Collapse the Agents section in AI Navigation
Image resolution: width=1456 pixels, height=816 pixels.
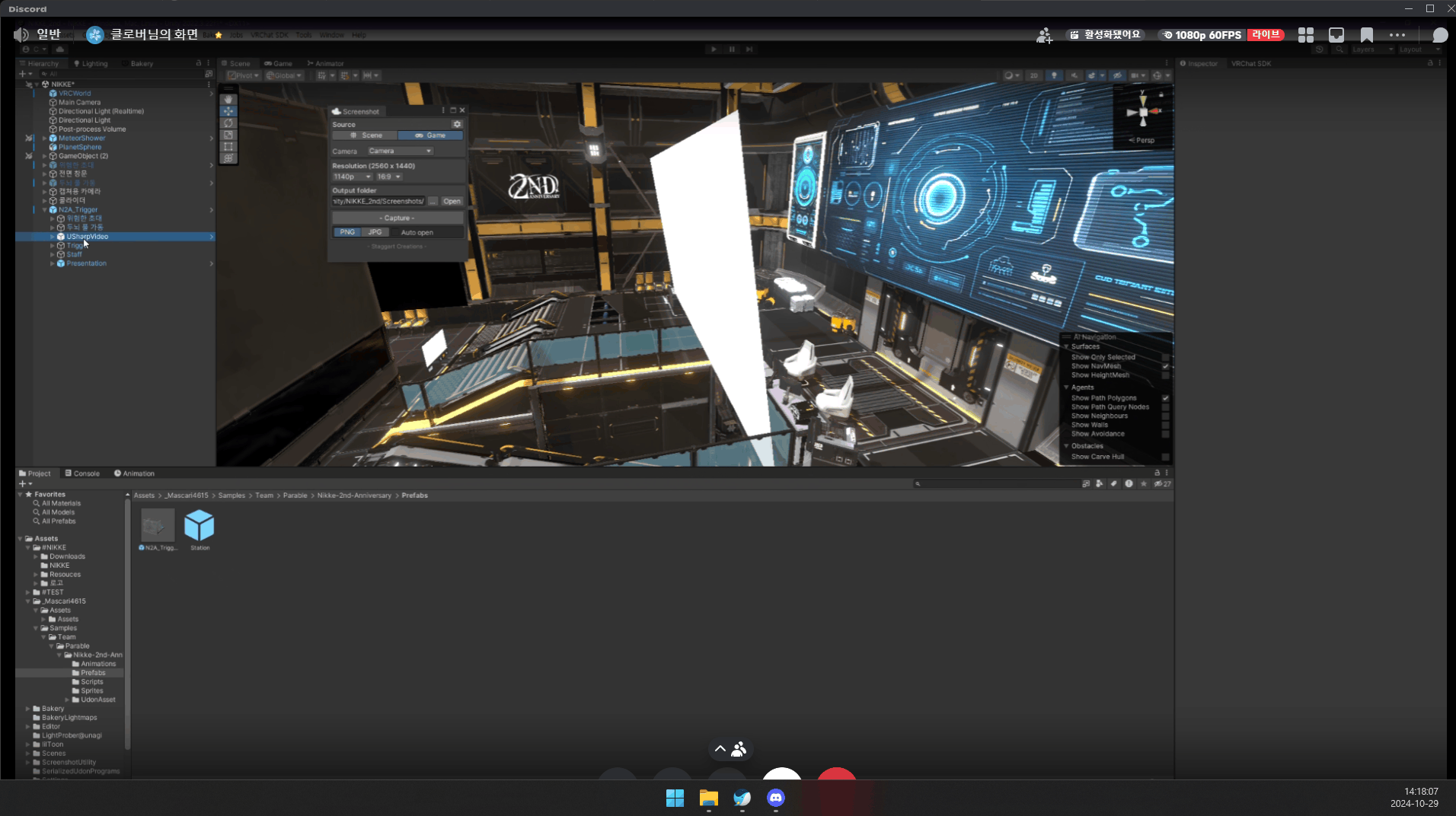tap(1066, 387)
